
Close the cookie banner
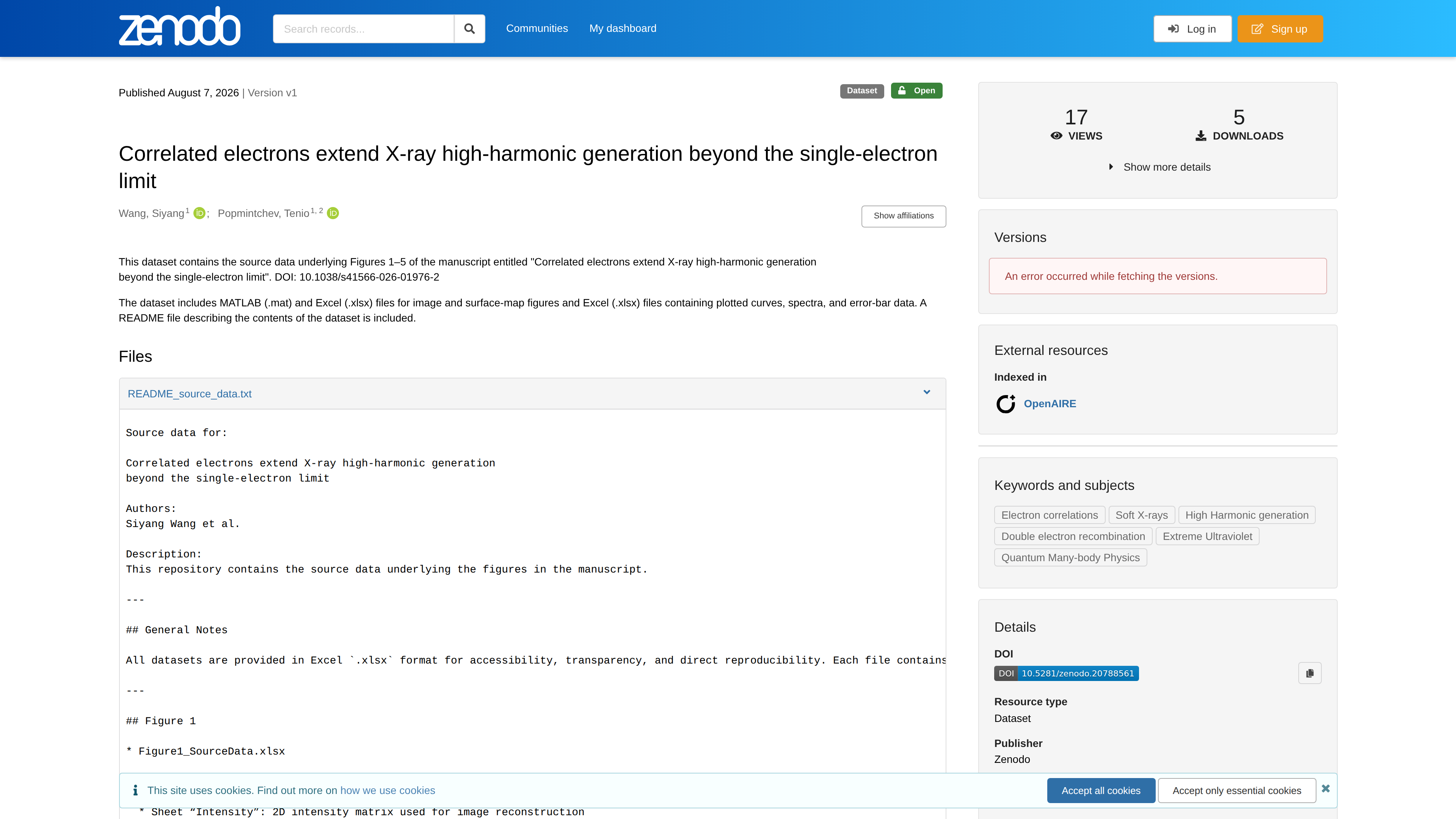(1326, 789)
